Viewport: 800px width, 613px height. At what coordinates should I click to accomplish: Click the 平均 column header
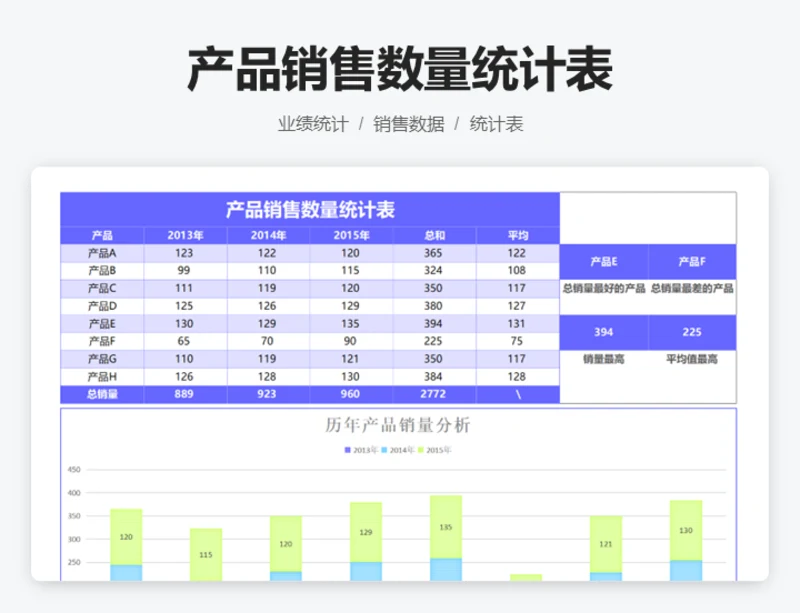[518, 235]
